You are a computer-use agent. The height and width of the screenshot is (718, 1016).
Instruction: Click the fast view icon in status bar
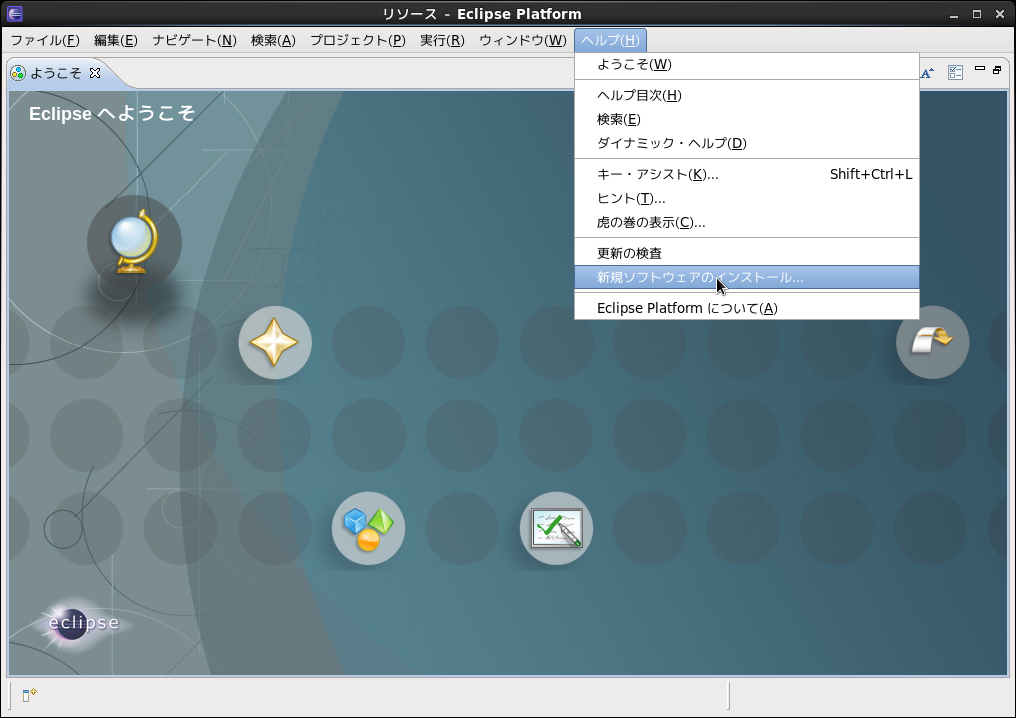[x=29, y=695]
